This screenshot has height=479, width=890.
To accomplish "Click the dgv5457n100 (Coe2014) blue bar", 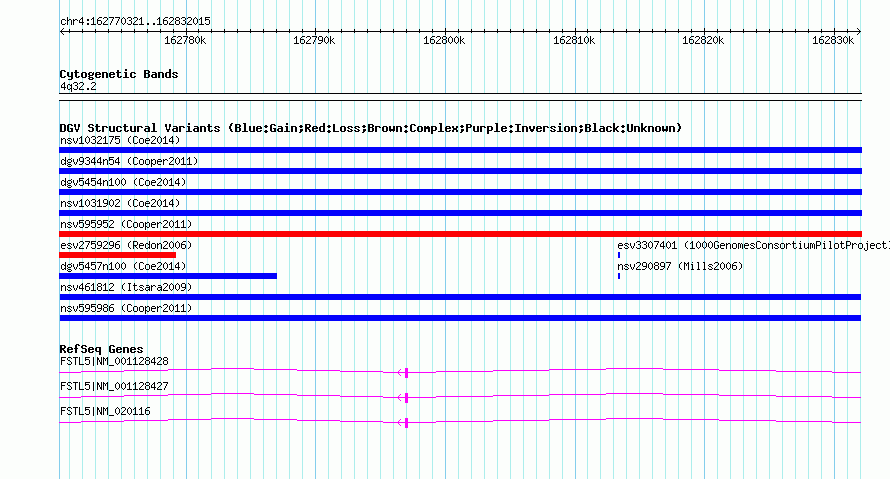I will click(x=168, y=276).
